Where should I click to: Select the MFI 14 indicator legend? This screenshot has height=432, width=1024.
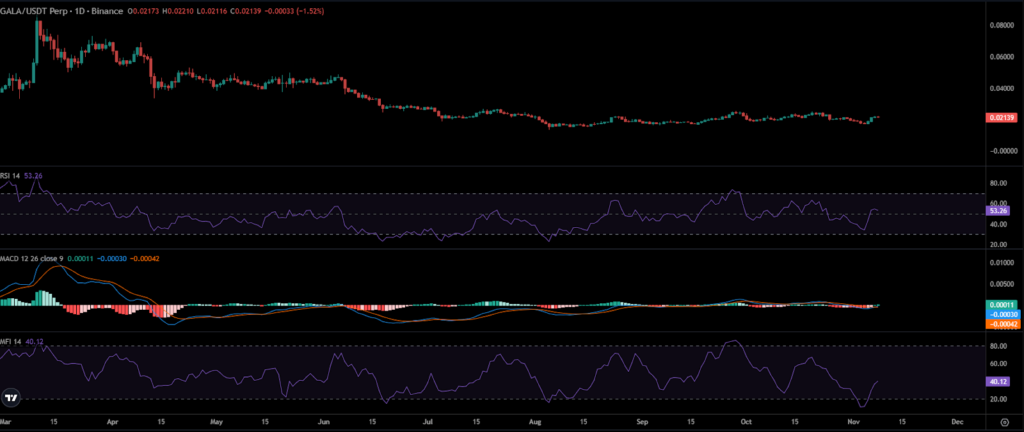(10, 341)
